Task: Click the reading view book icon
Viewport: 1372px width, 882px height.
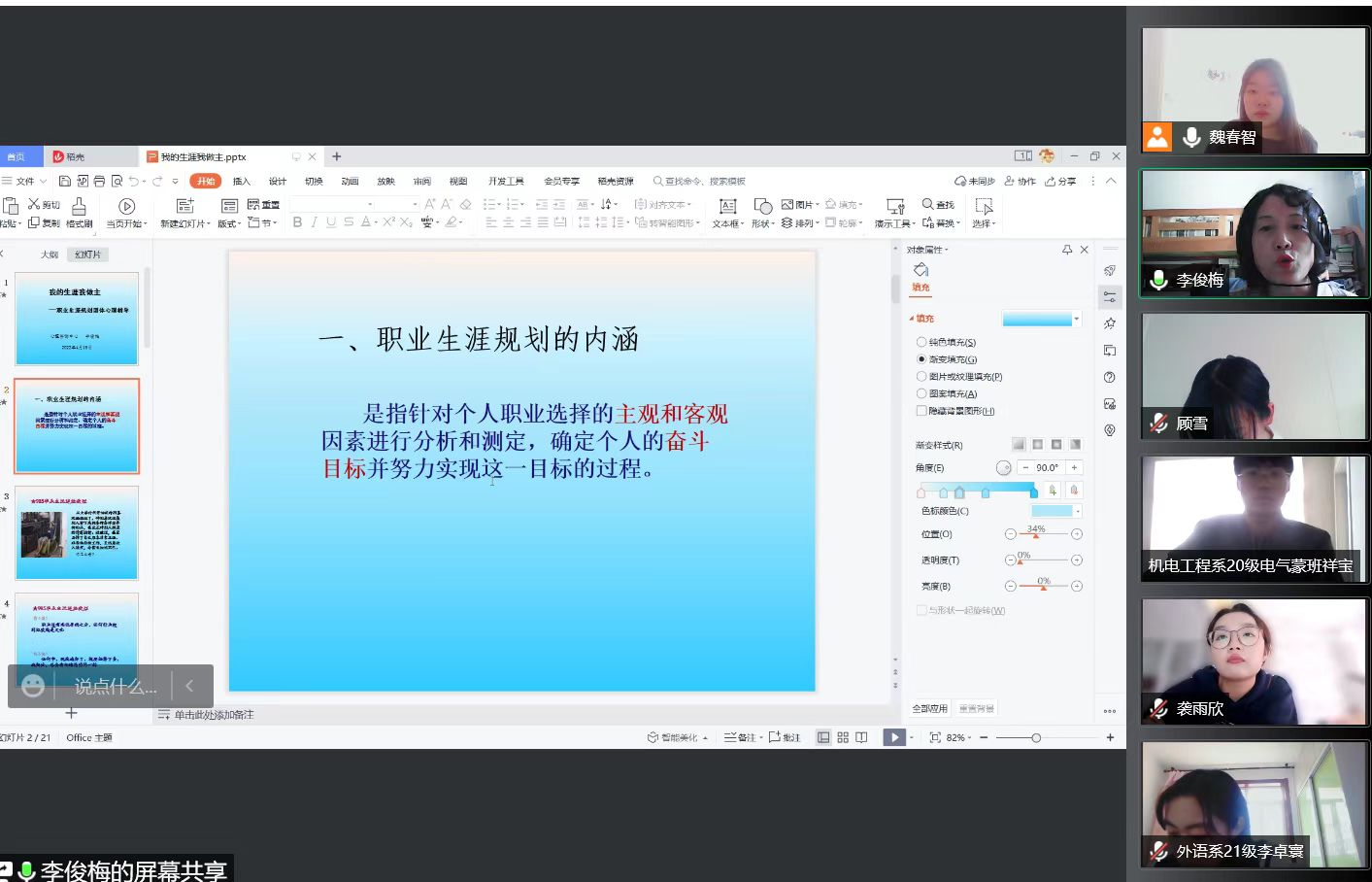Action: click(x=861, y=737)
